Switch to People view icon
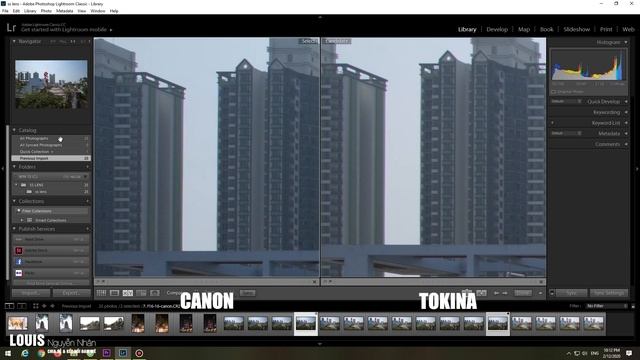Image resolution: width=640 pixels, height=360 pixels. pos(155,293)
